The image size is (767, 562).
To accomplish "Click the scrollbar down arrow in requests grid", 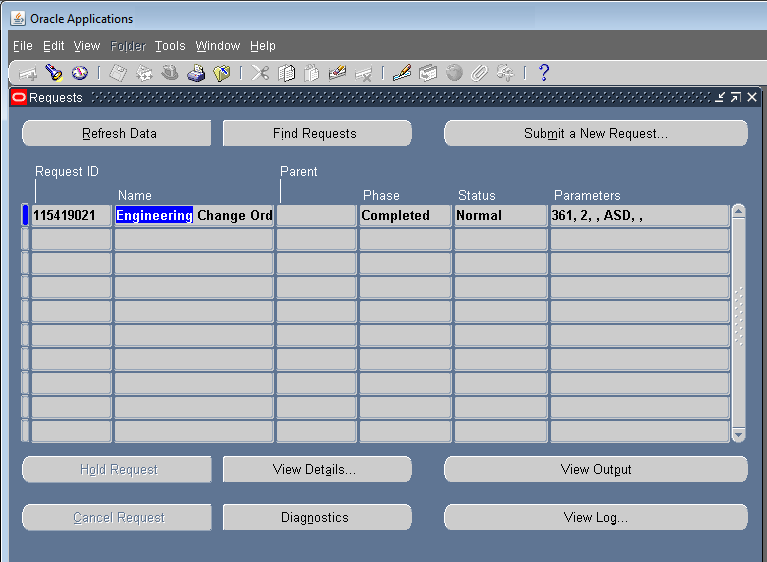I will pos(739,434).
